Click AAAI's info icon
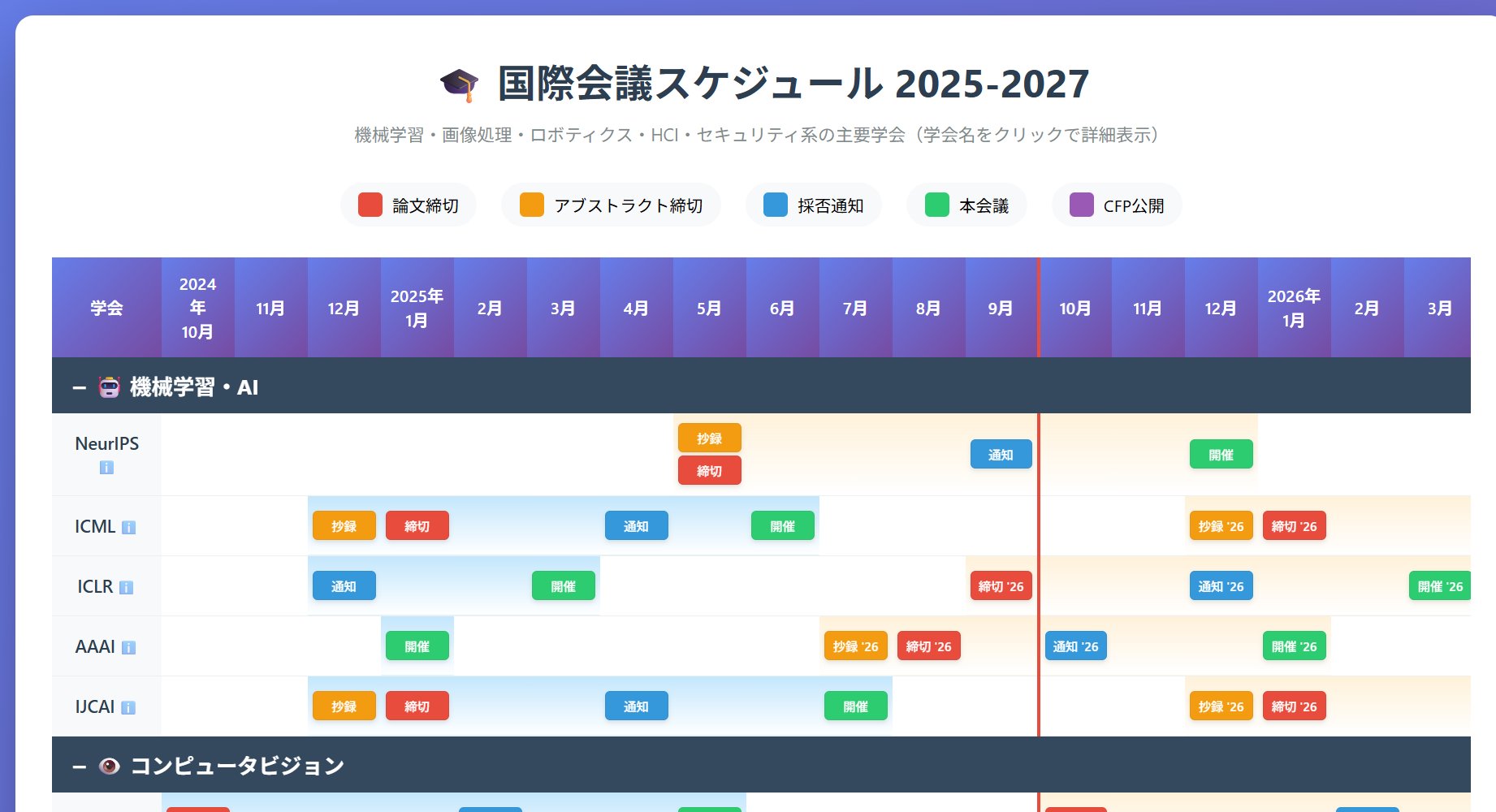1496x812 pixels. pos(128,648)
